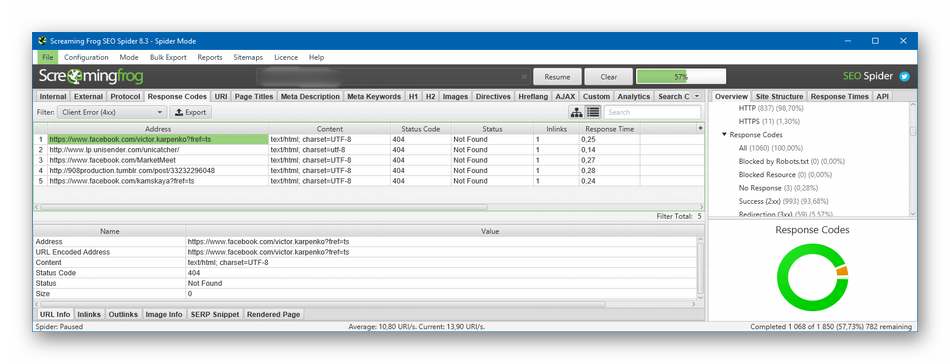950x364 pixels.
Task: Open the Bulk Export menu
Action: [x=168, y=58]
